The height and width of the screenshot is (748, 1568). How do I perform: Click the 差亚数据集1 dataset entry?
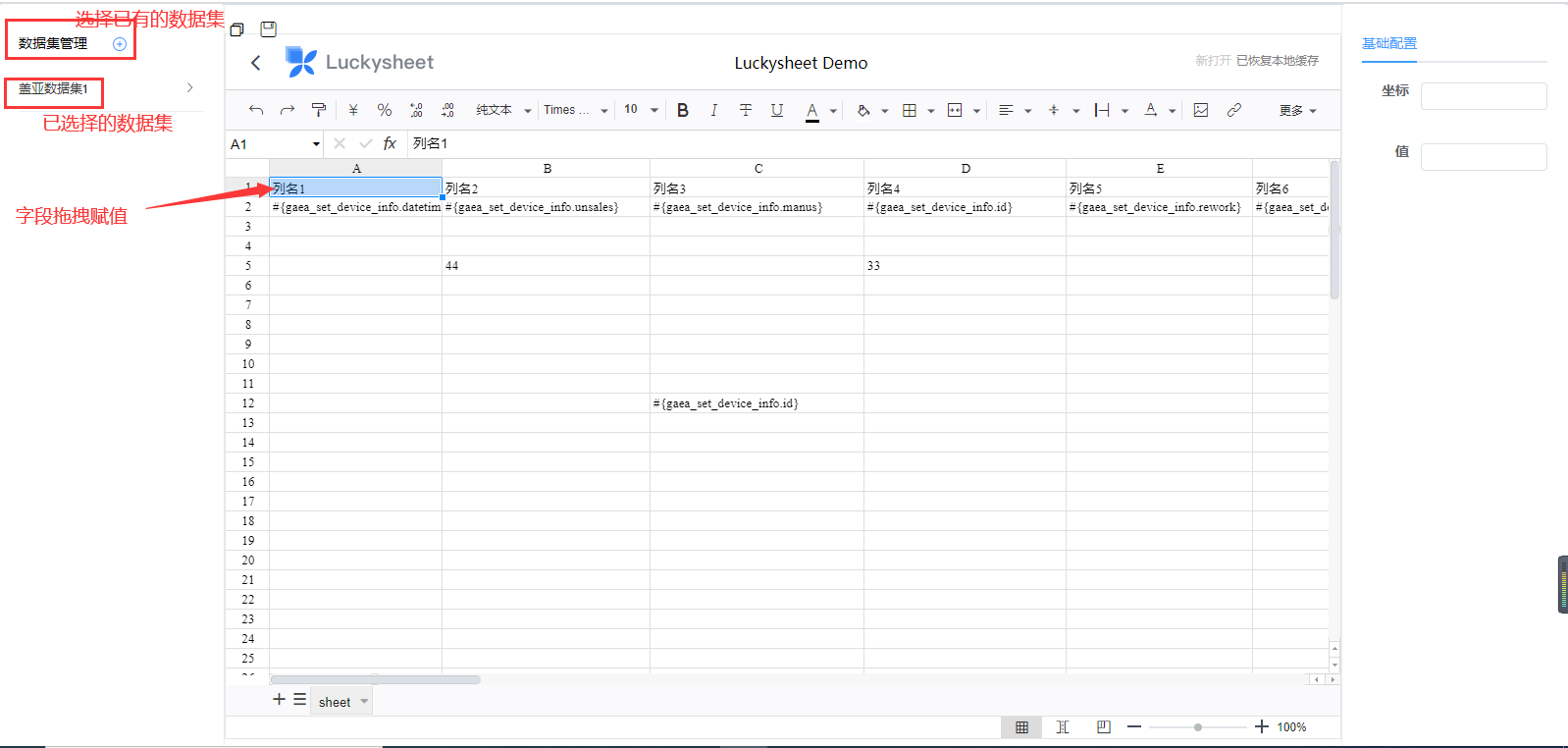(54, 89)
